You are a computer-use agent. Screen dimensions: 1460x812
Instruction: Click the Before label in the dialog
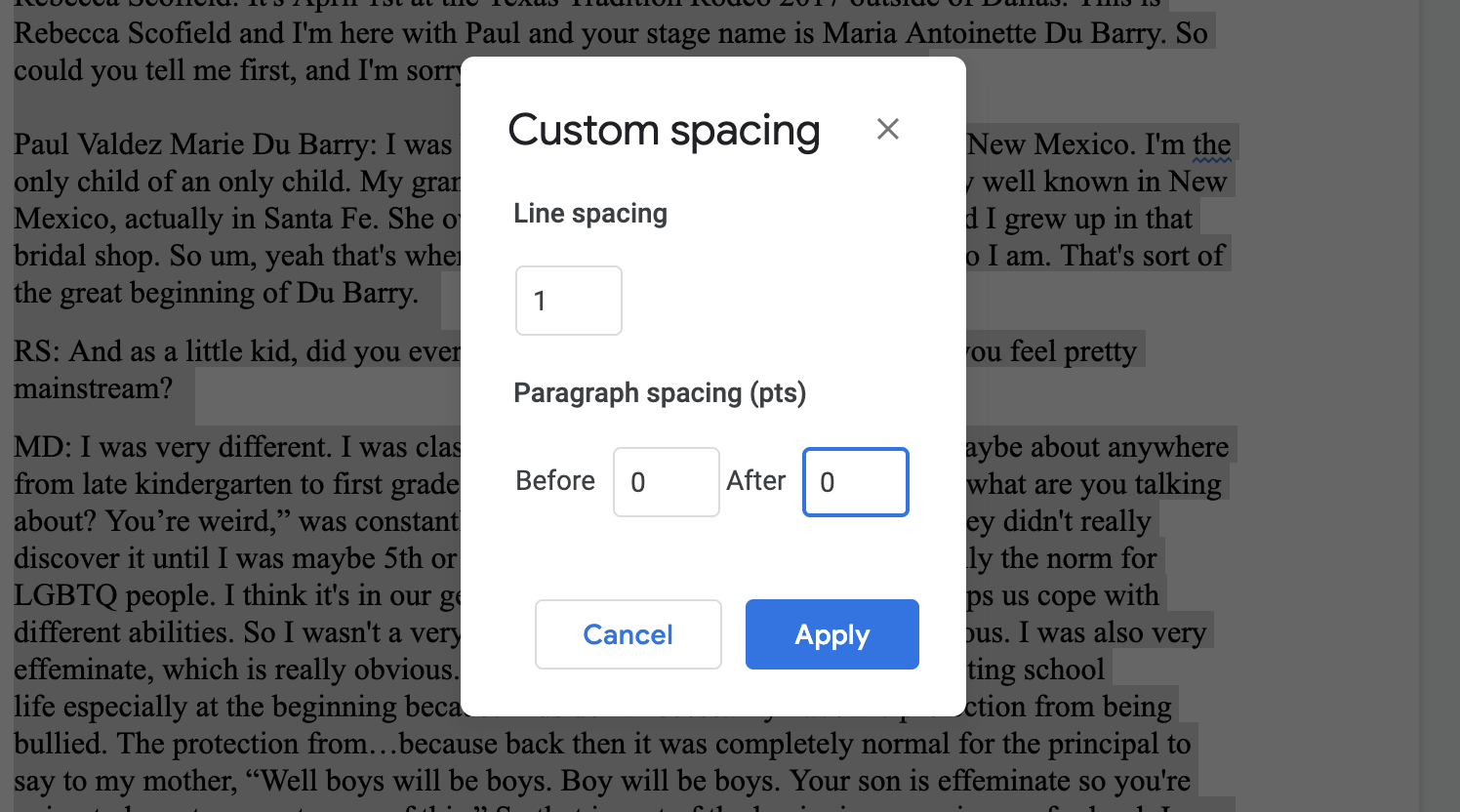[554, 481]
